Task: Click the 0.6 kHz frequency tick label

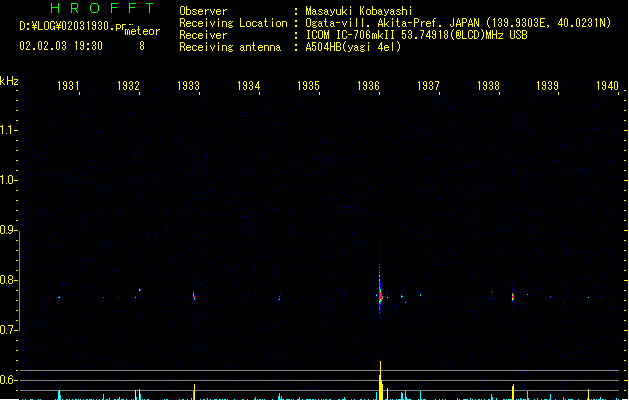Action: 8,380
